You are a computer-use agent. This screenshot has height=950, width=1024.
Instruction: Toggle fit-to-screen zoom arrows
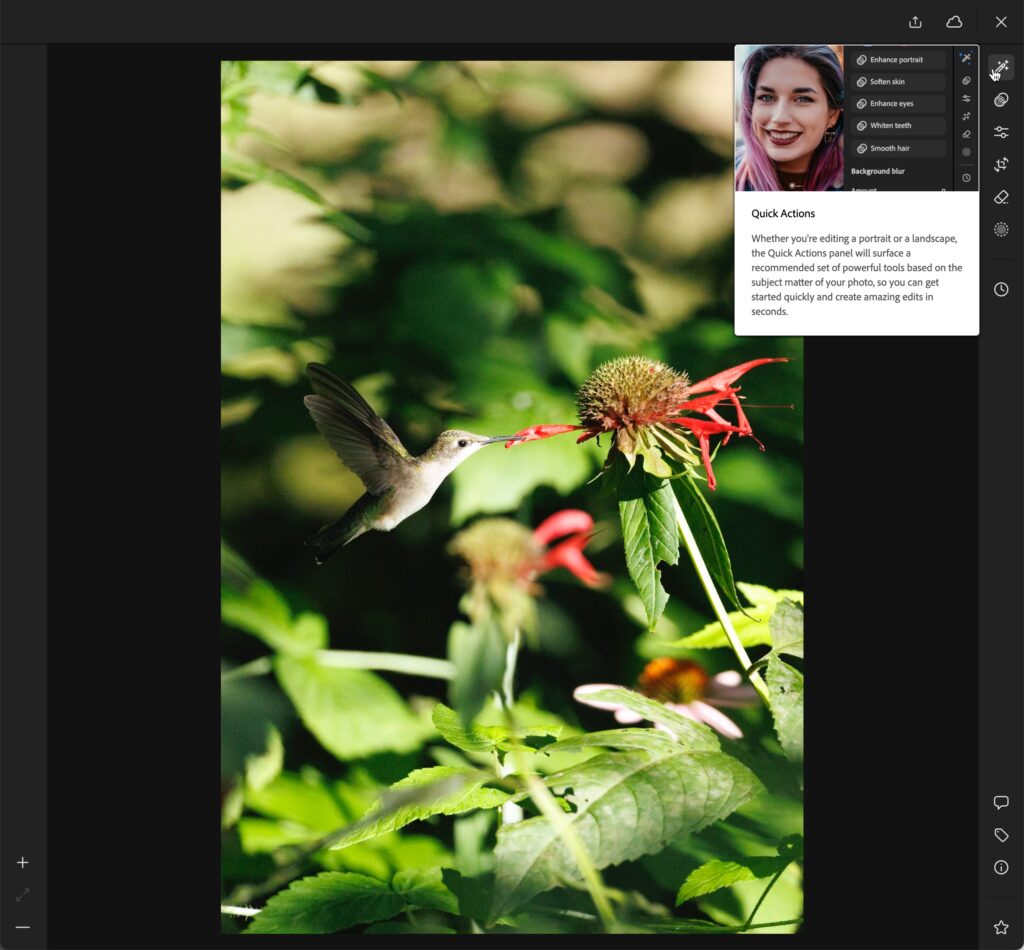23,895
